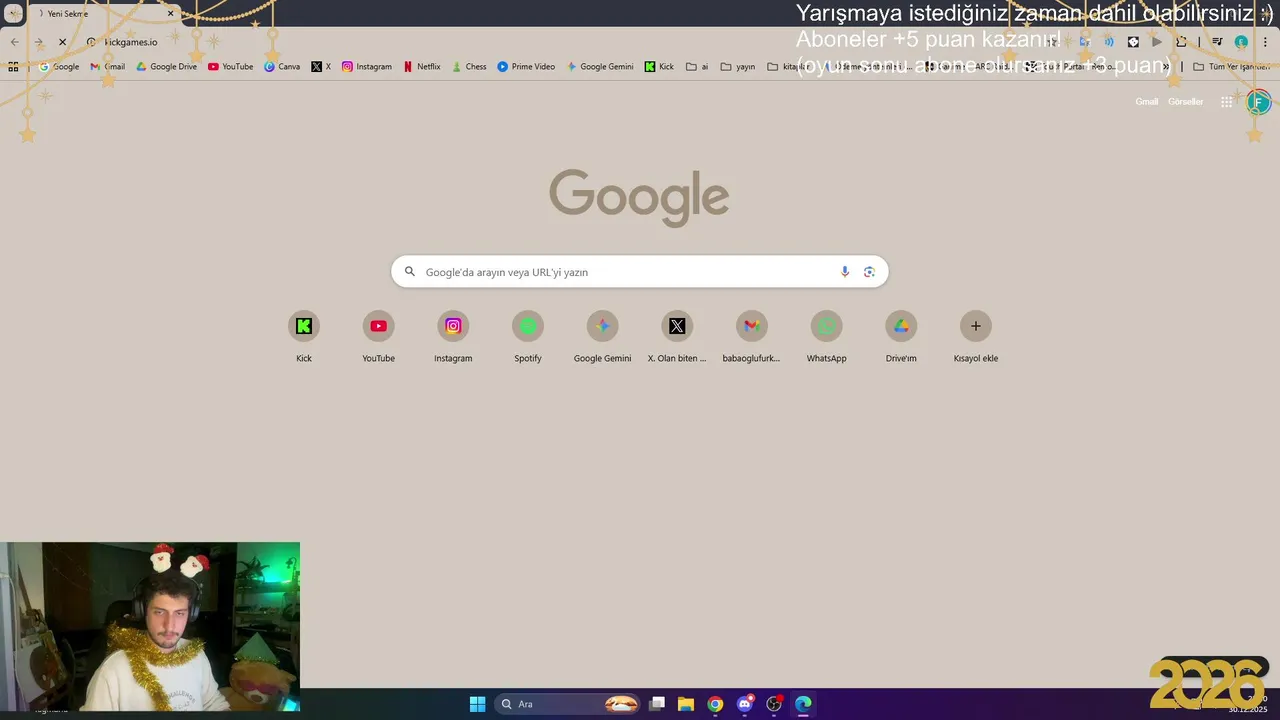Open the Prime Video bookmark
Viewport: 1280px width, 720px height.
point(526,67)
